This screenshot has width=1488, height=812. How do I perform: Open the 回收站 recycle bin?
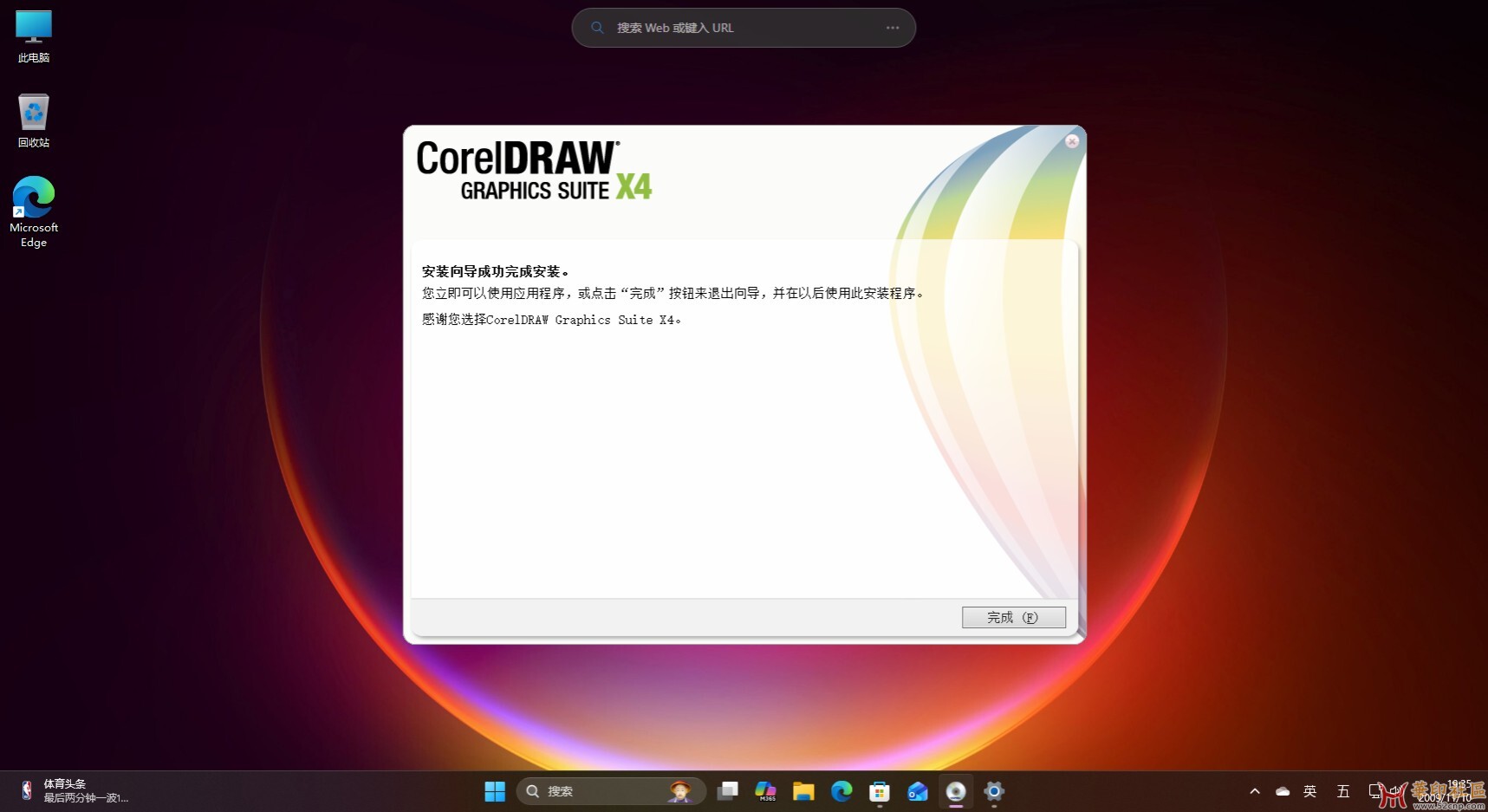(33, 119)
